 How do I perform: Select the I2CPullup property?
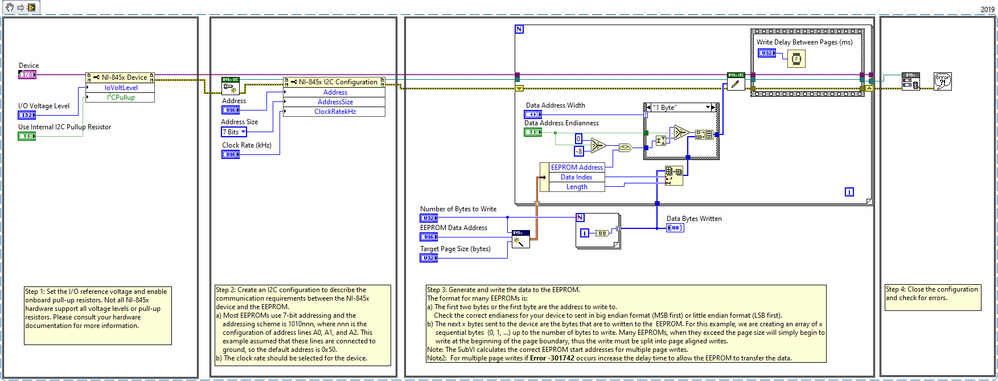pyautogui.click(x=120, y=97)
